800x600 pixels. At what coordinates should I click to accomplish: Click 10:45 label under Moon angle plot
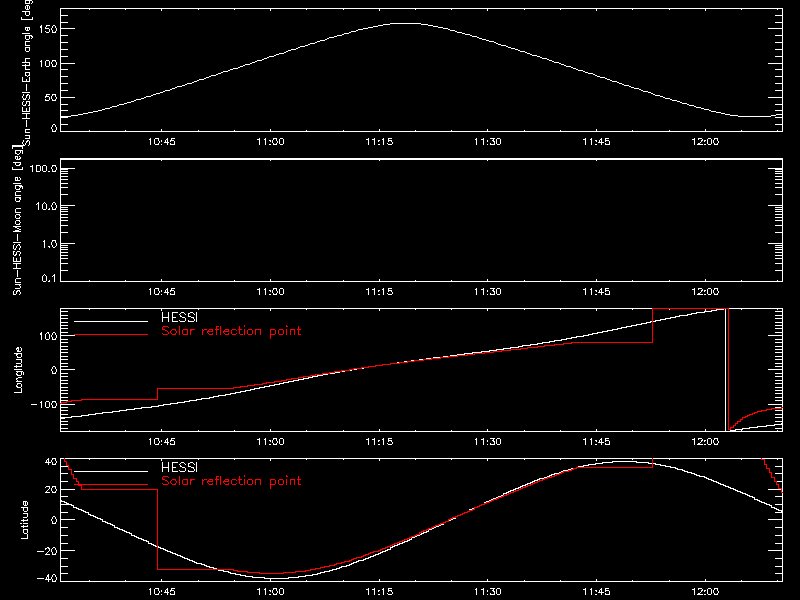point(162,292)
